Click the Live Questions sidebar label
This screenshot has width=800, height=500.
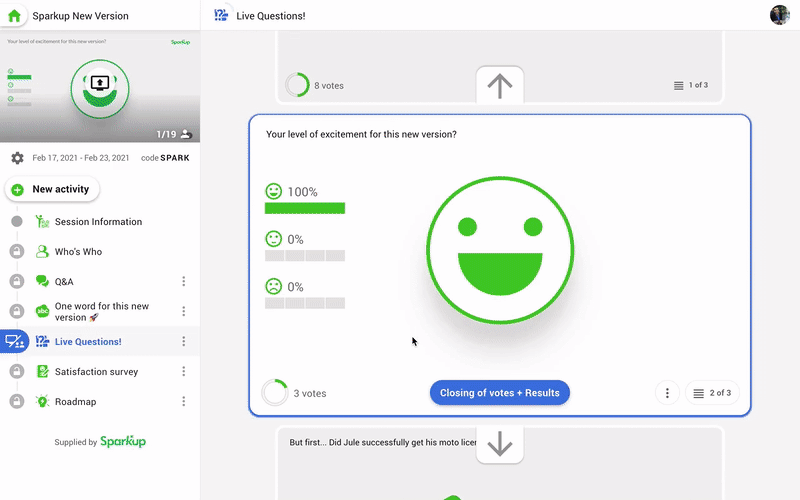[x=88, y=342]
